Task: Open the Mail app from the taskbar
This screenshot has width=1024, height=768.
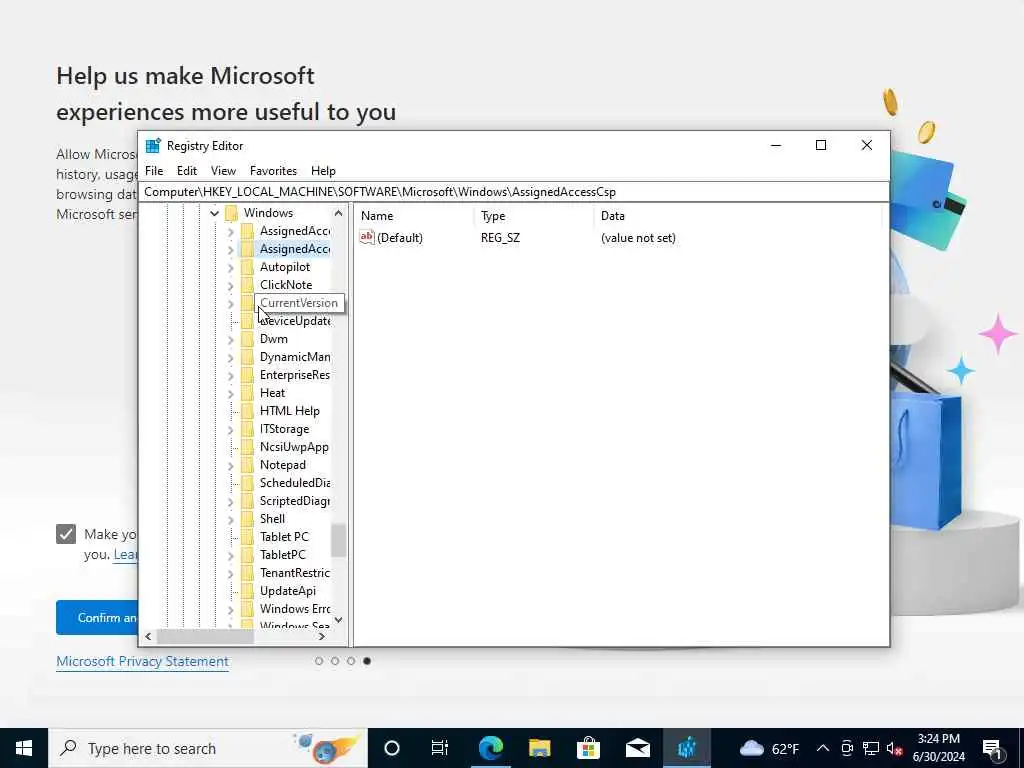Action: pos(637,748)
